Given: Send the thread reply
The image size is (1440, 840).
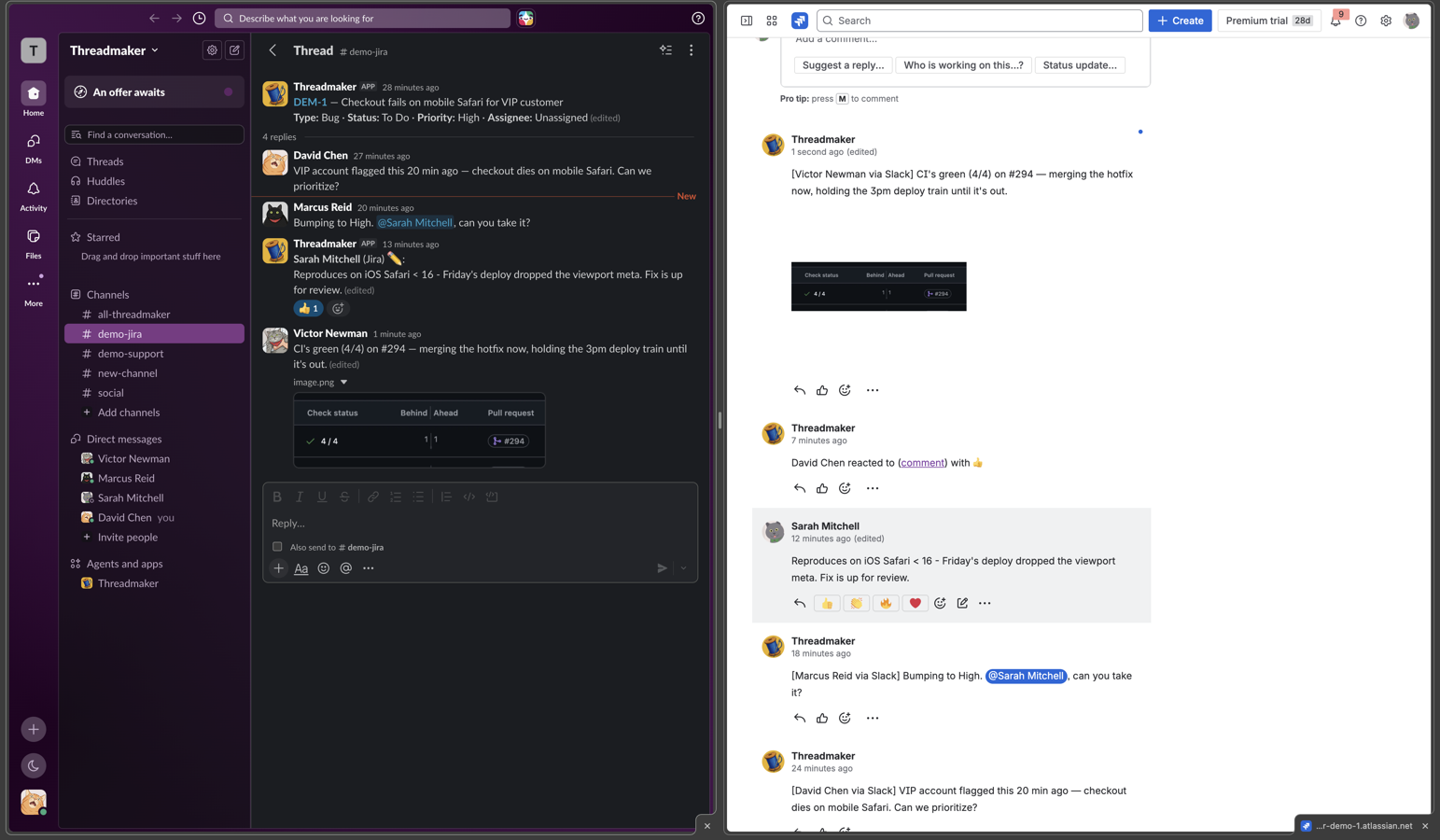Looking at the screenshot, I should coord(662,567).
